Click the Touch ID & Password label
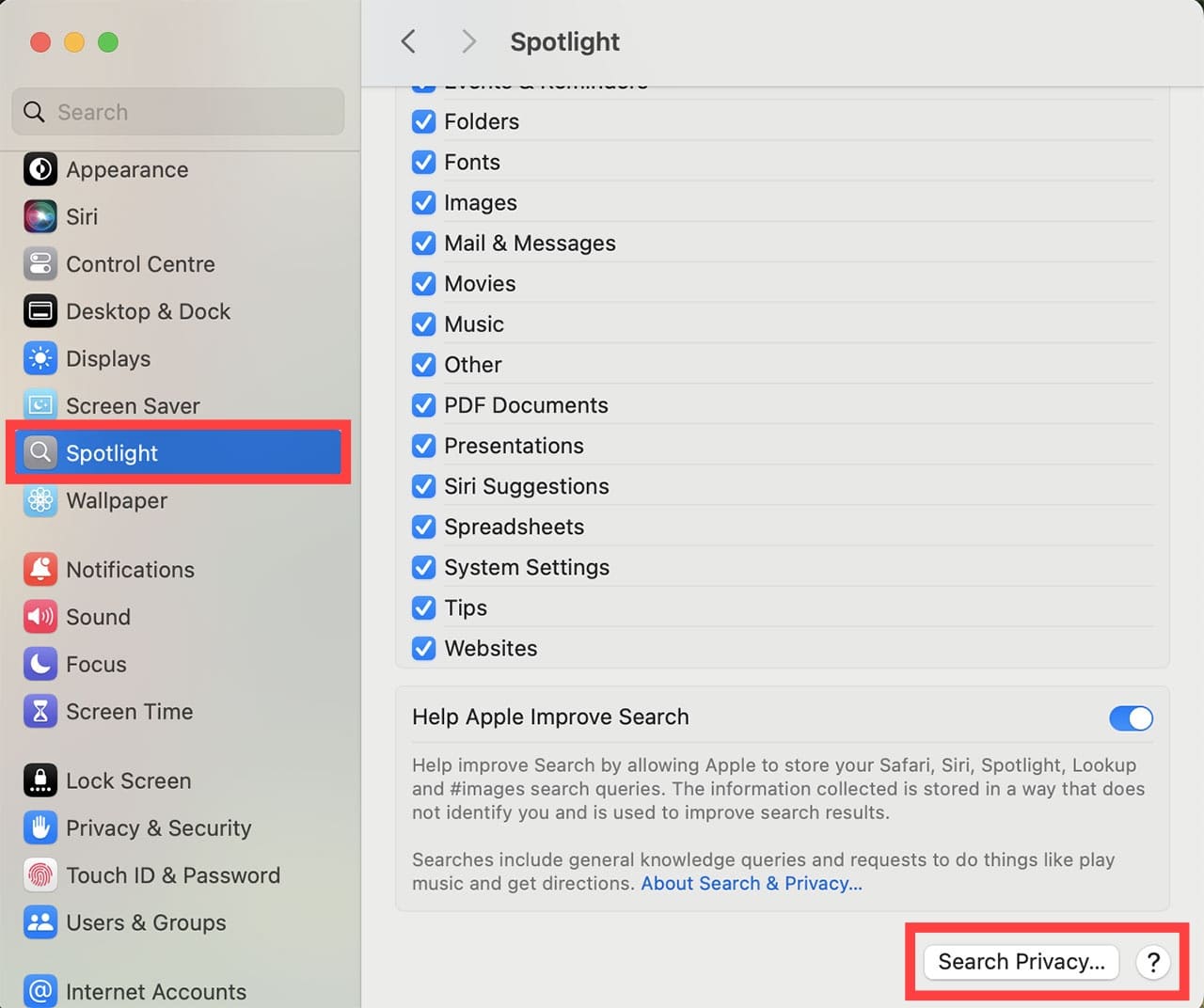 pos(173,875)
